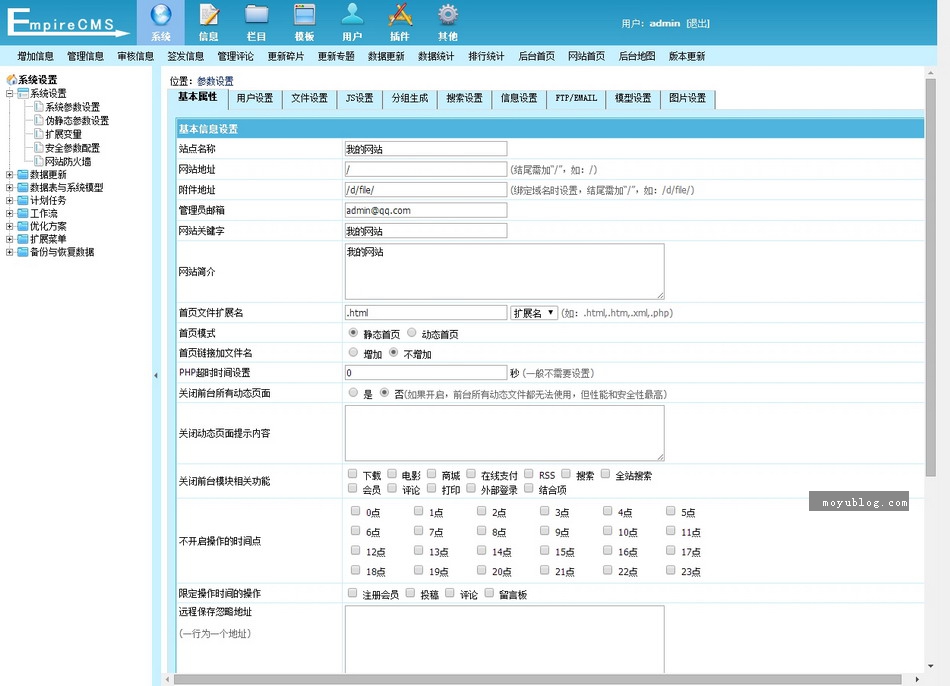Open 数据统计 in the submenu
The image size is (950, 686).
tap(436, 56)
